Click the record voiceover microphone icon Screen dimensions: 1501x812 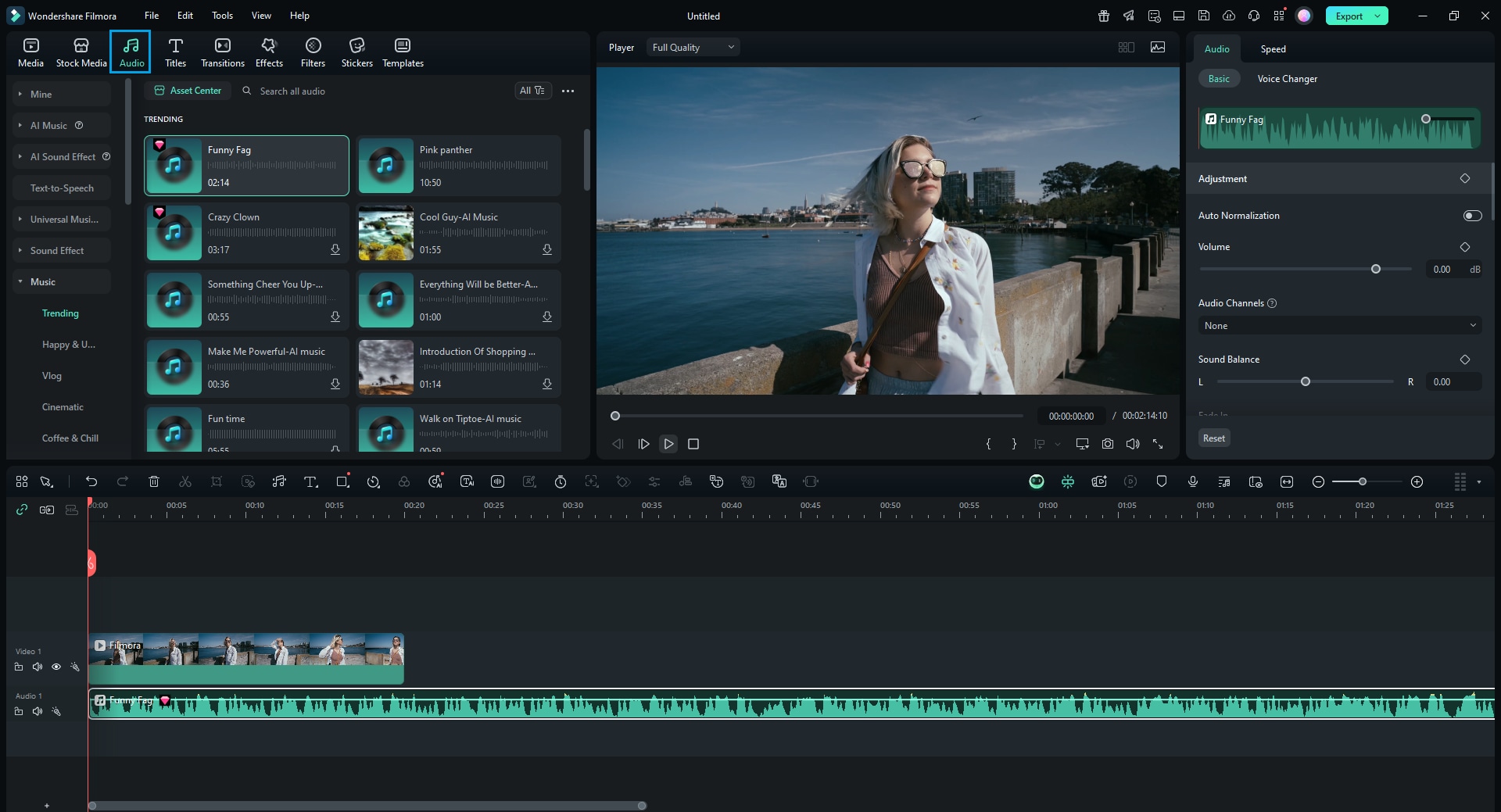tap(1193, 481)
